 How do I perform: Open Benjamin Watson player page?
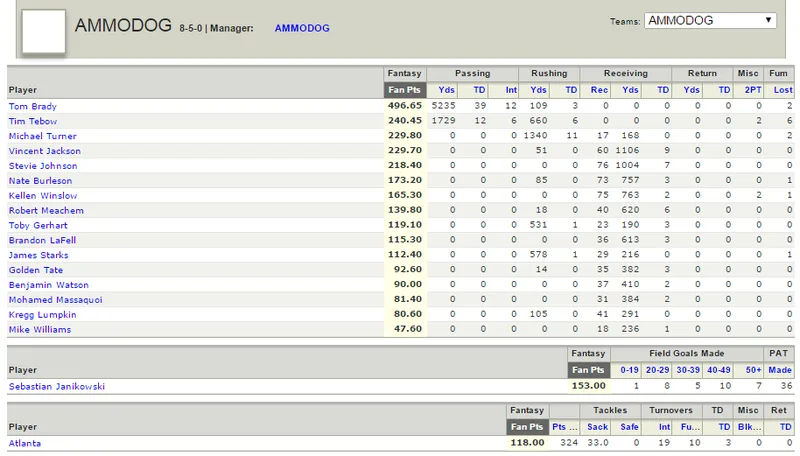point(48,285)
